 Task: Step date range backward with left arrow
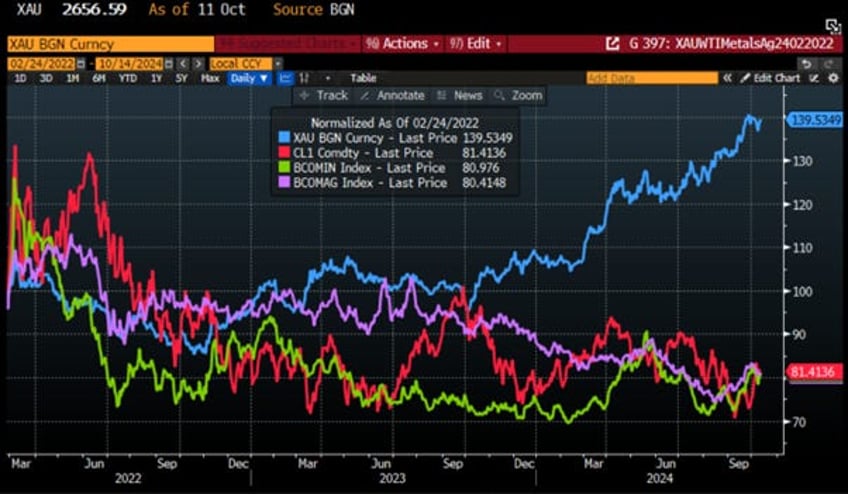point(183,64)
